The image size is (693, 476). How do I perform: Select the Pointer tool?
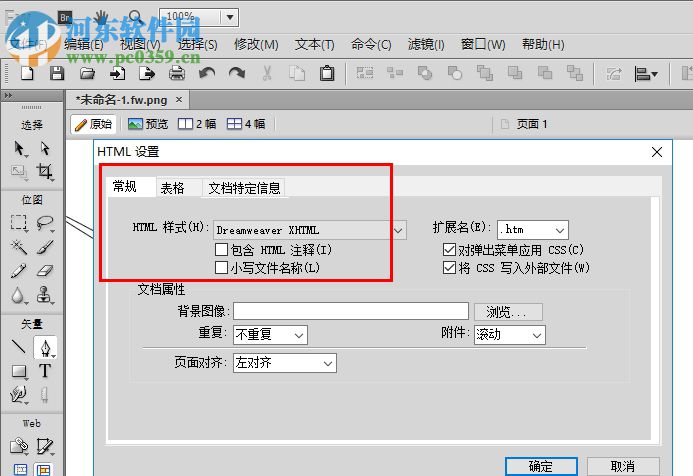(19, 149)
